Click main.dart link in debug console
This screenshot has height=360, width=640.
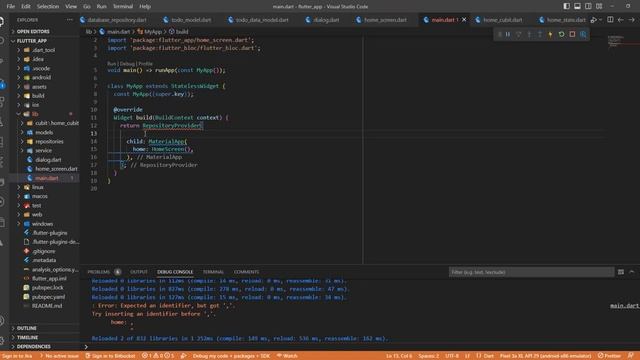tap(625, 306)
